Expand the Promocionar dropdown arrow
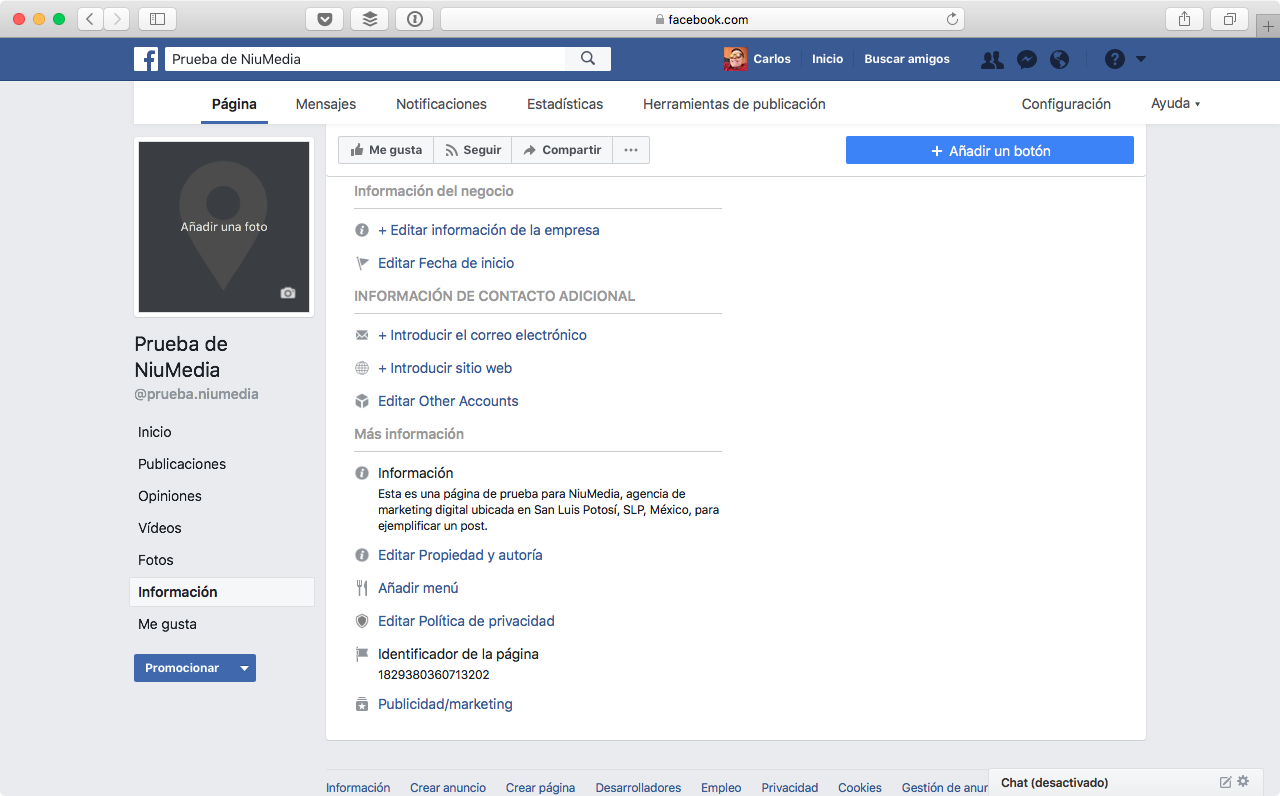 [x=243, y=668]
